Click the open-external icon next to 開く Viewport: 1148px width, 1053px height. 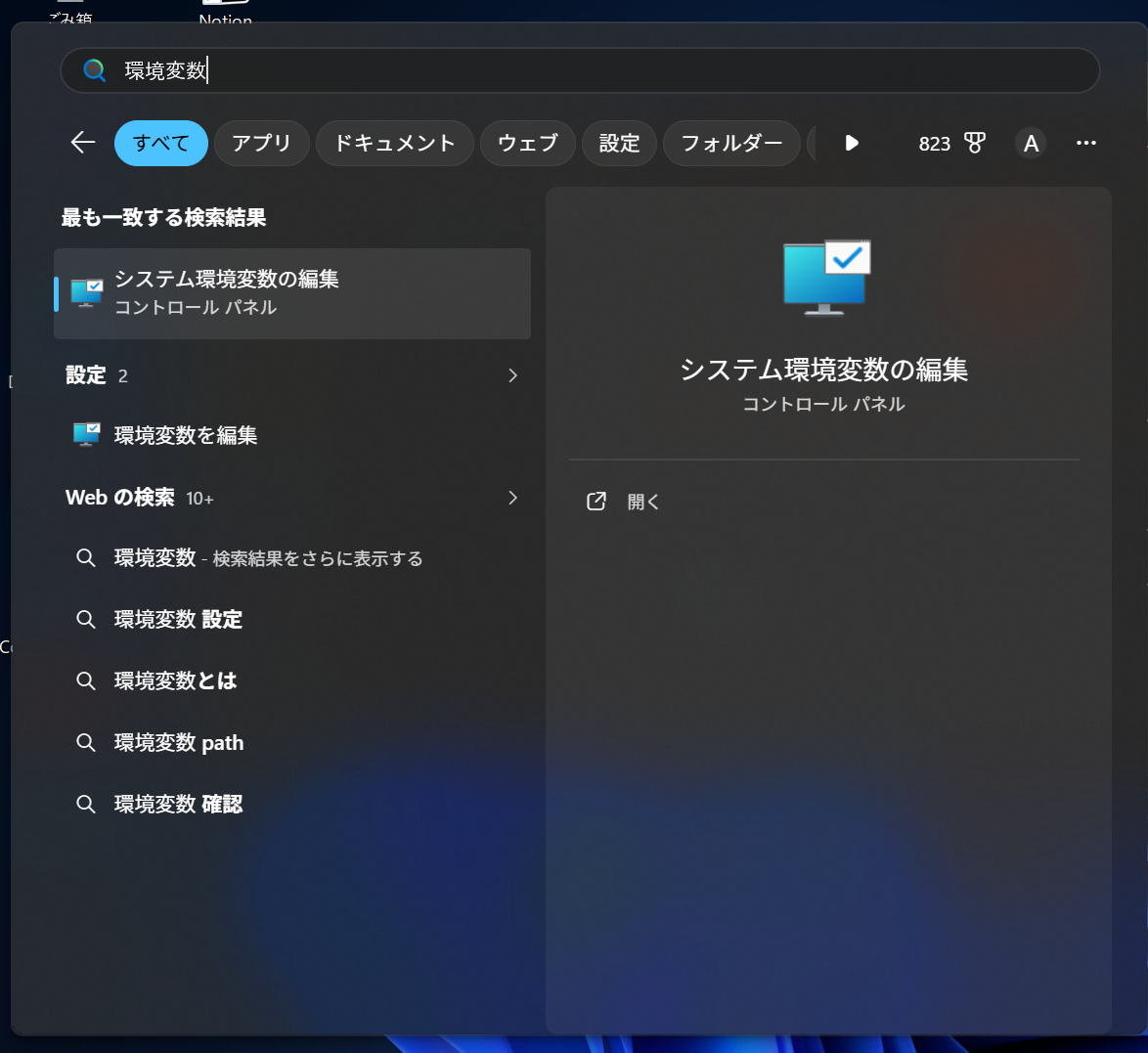(596, 502)
